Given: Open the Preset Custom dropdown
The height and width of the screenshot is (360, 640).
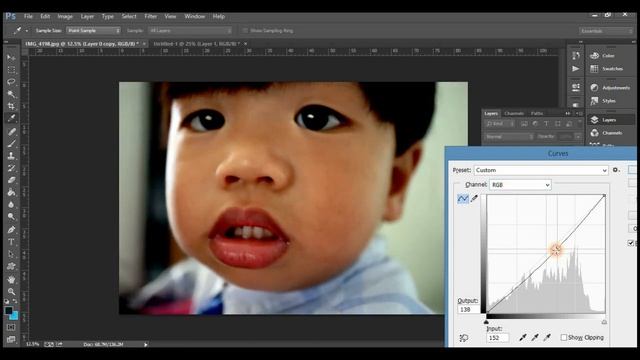Looking at the screenshot, I should tap(541, 170).
